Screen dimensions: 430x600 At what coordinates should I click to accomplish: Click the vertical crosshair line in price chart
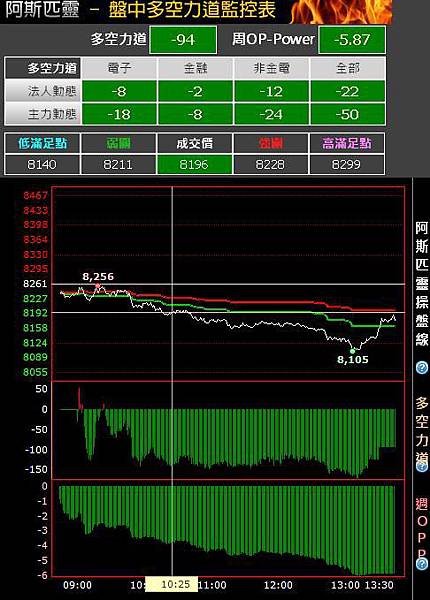coord(172,283)
